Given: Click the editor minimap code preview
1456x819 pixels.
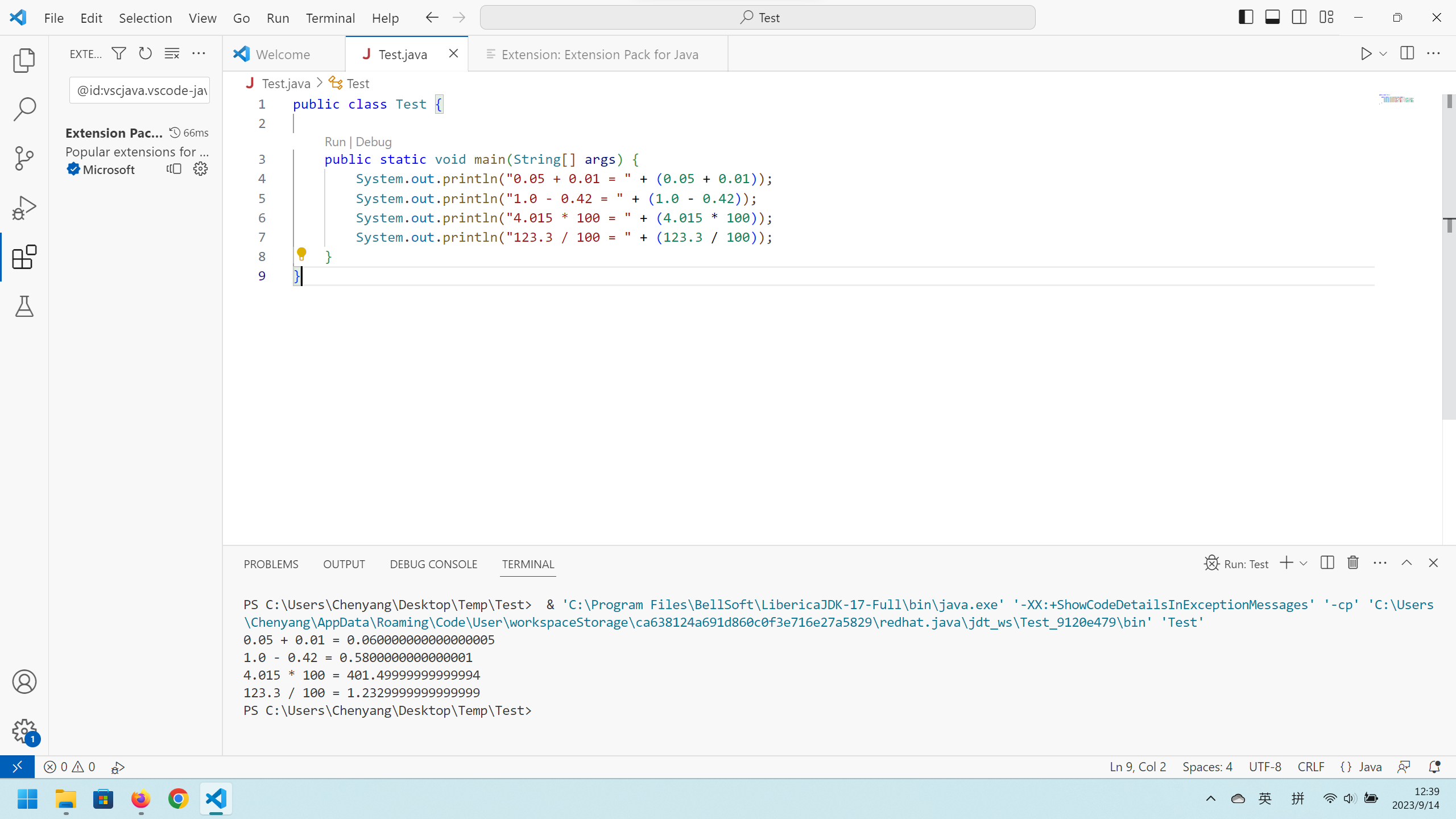Looking at the screenshot, I should point(1396,100).
